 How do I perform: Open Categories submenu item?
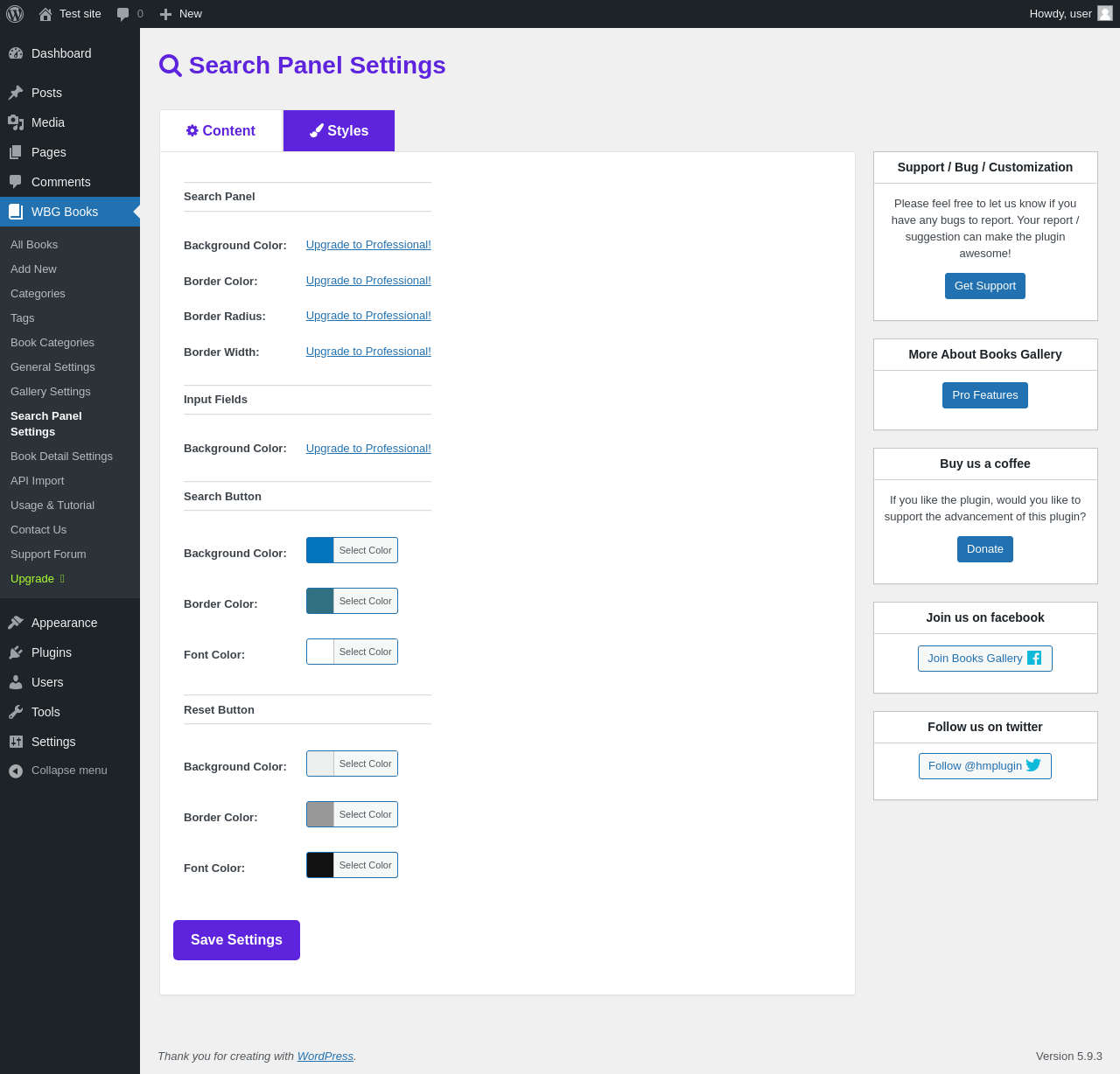click(x=38, y=294)
